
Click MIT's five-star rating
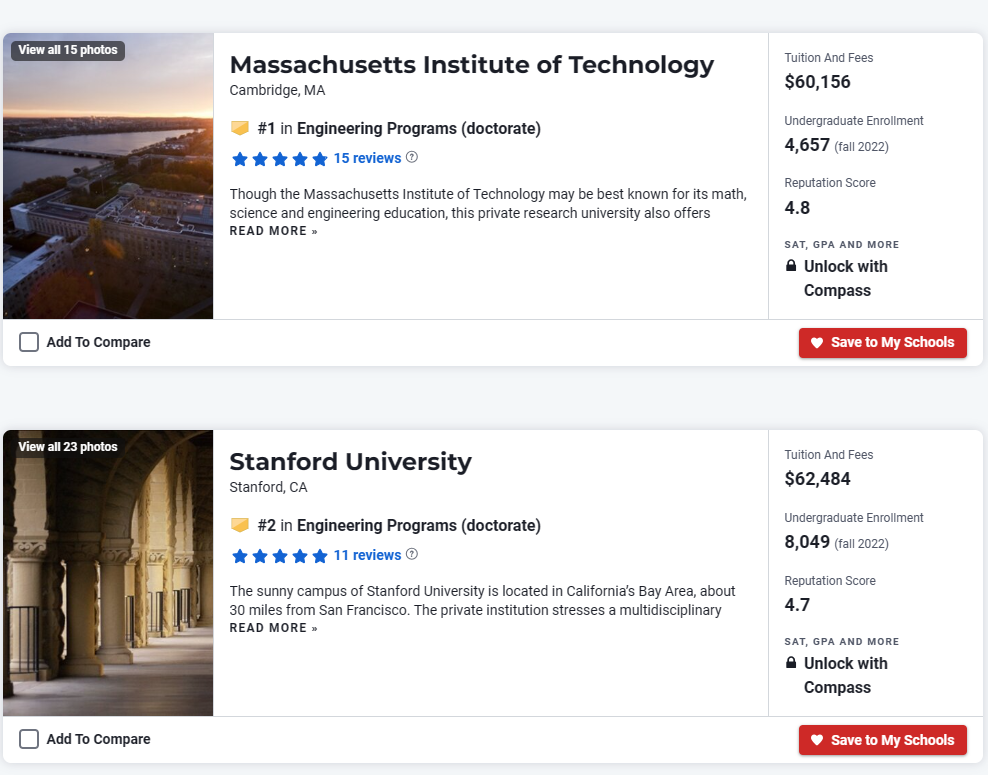[x=279, y=159]
